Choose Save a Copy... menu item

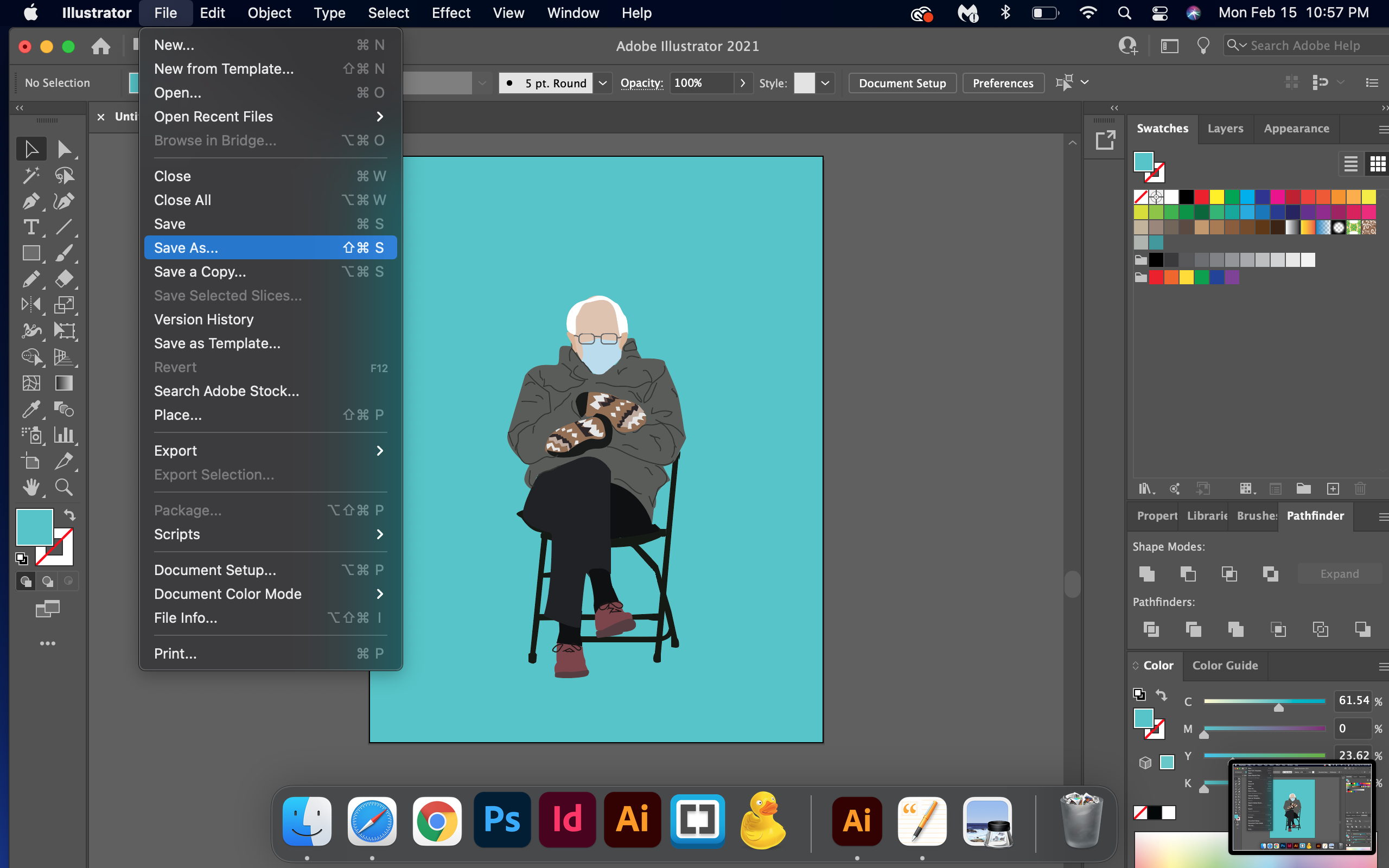point(270,272)
